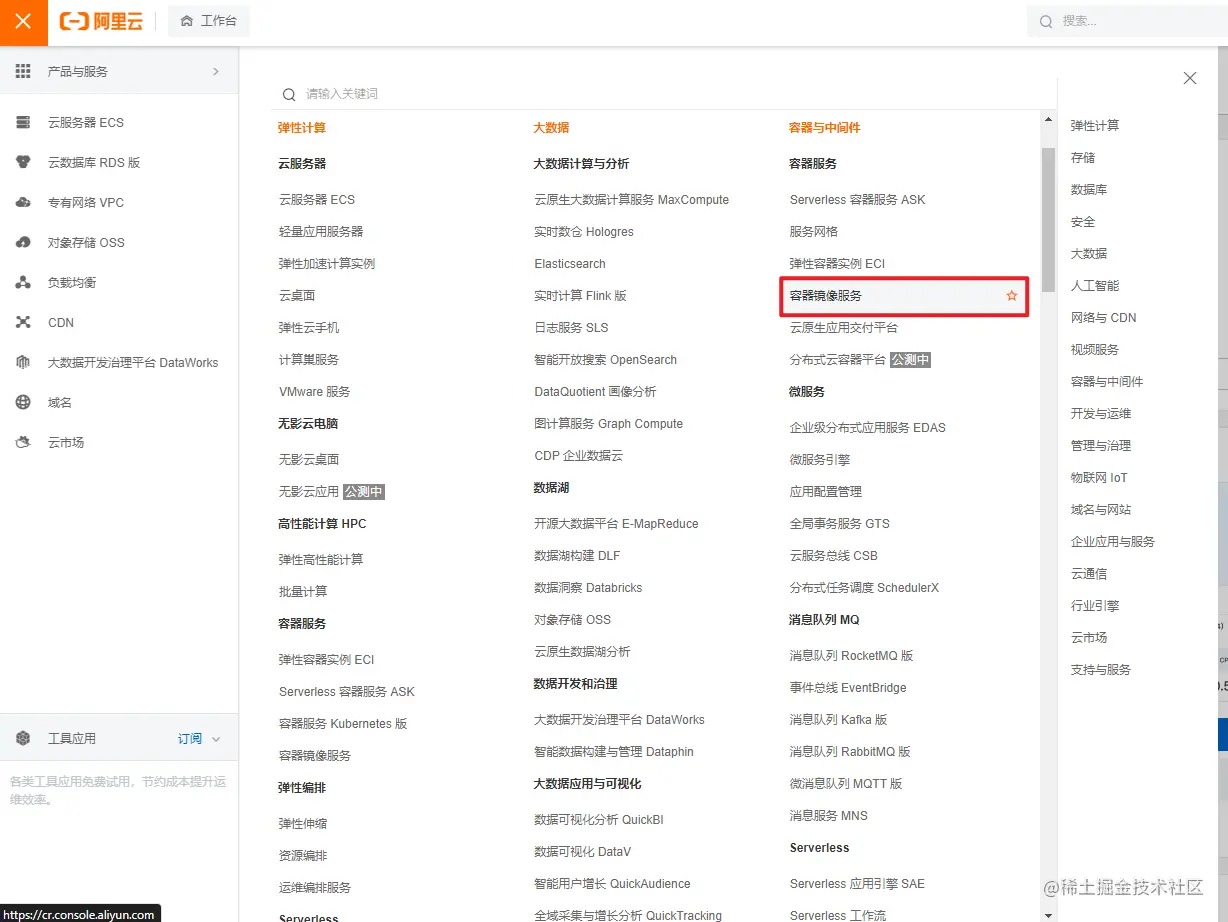
Task: Click the CDN sidebar icon
Action: click(x=23, y=322)
